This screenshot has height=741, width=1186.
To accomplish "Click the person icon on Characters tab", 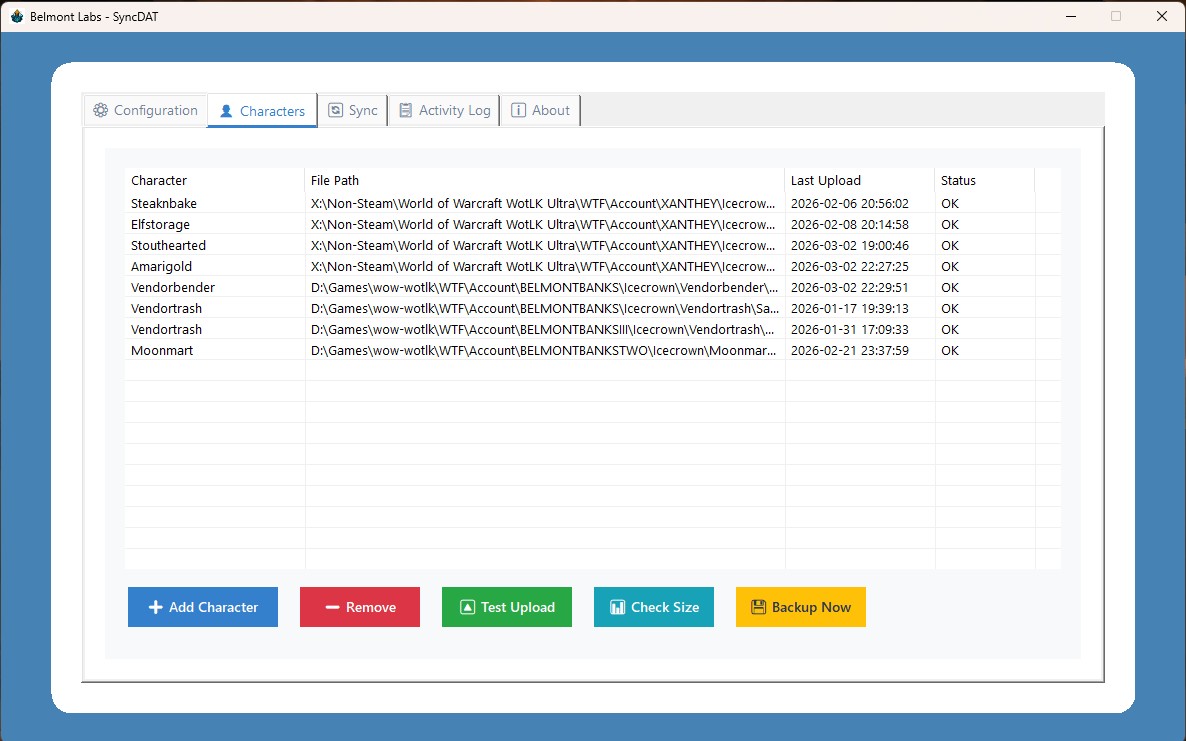I will [226, 111].
